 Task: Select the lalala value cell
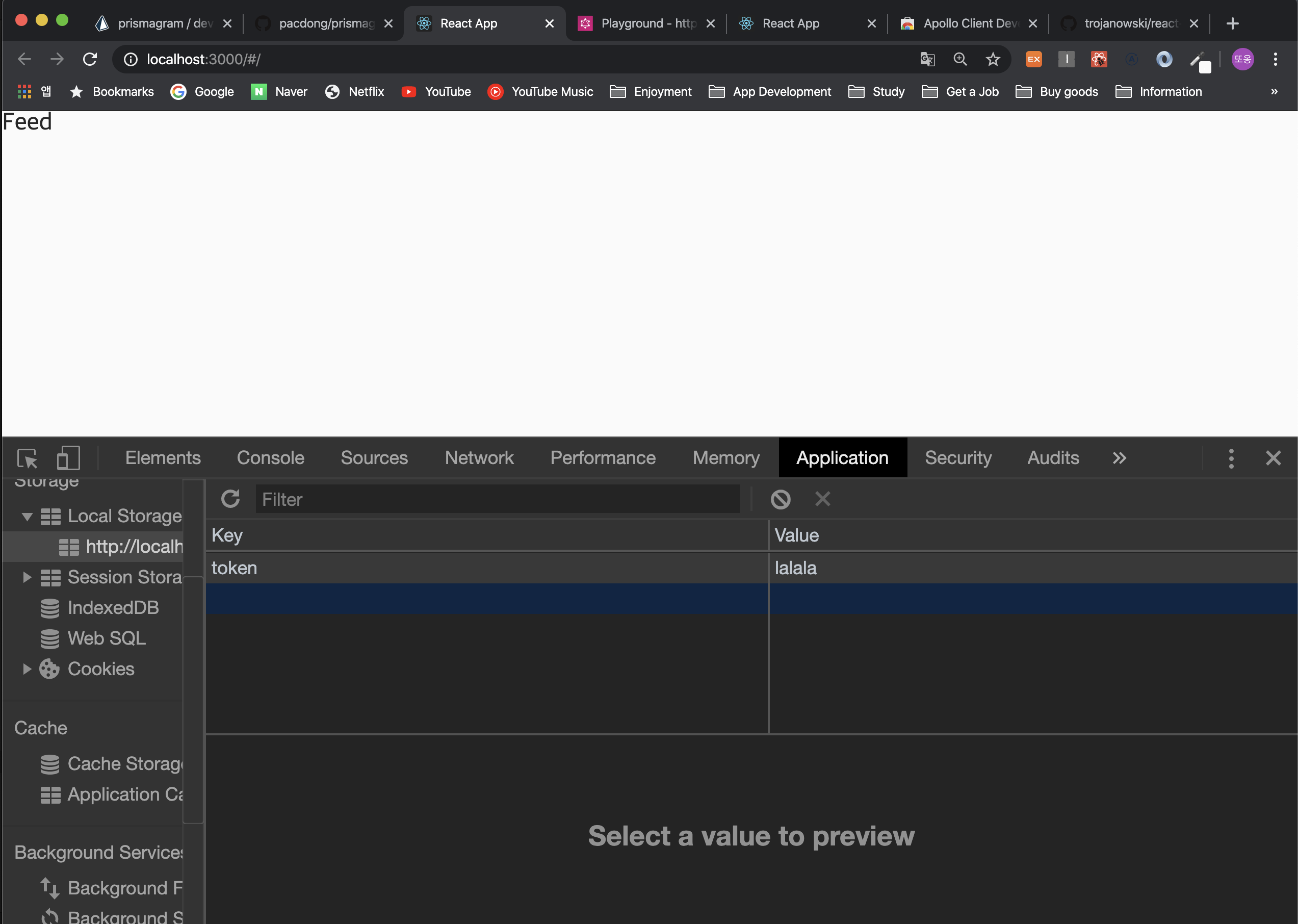click(1033, 568)
